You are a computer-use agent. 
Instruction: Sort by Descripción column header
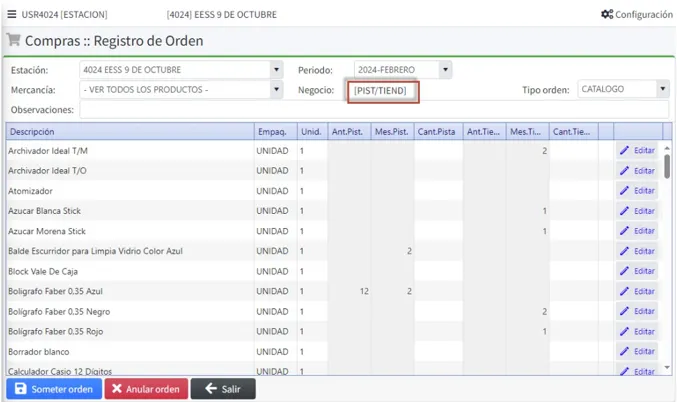[130, 132]
